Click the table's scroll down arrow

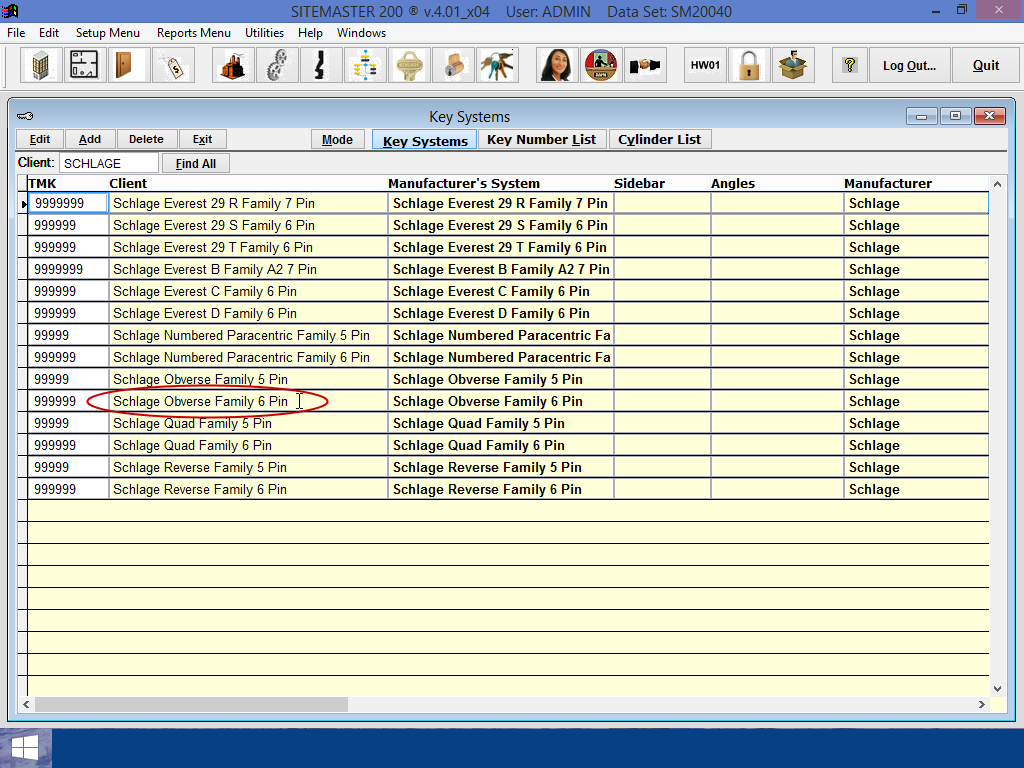(x=997, y=688)
